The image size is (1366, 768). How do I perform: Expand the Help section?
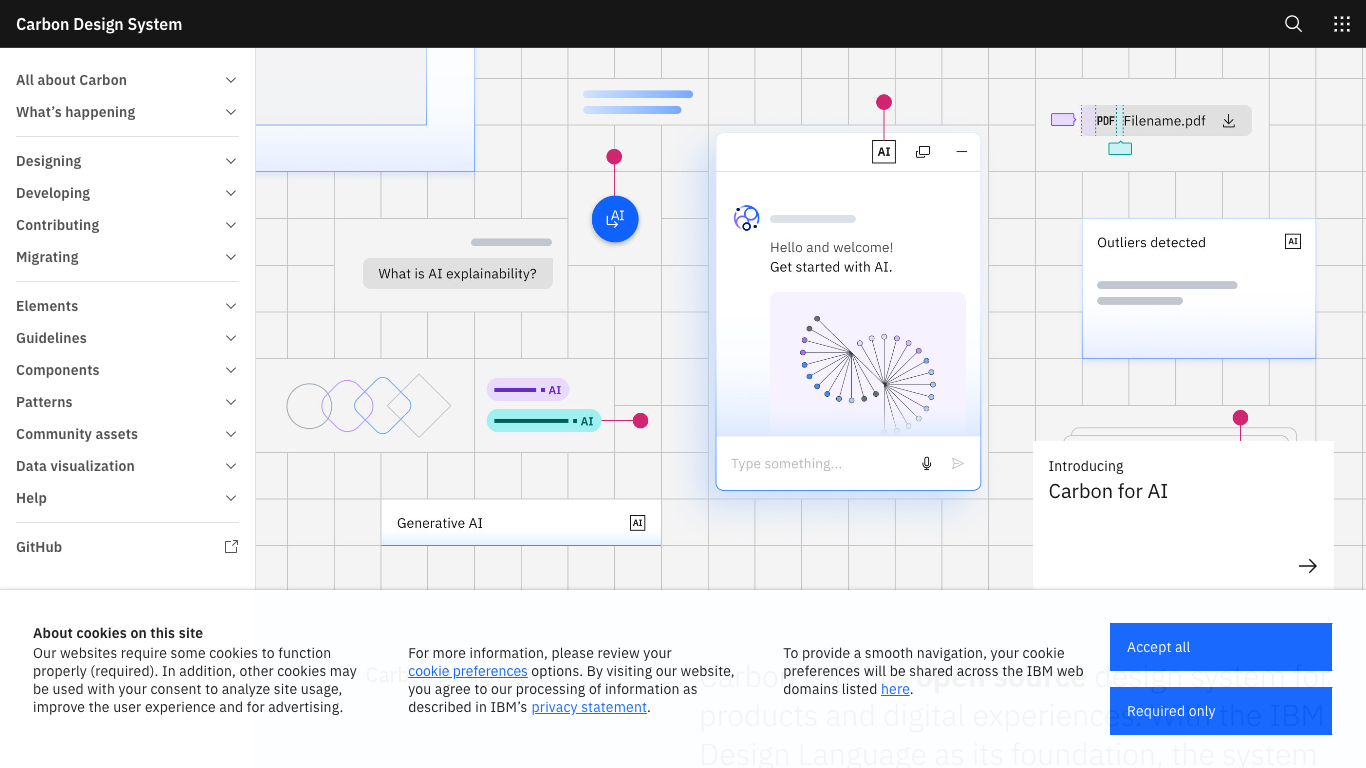tap(127, 498)
